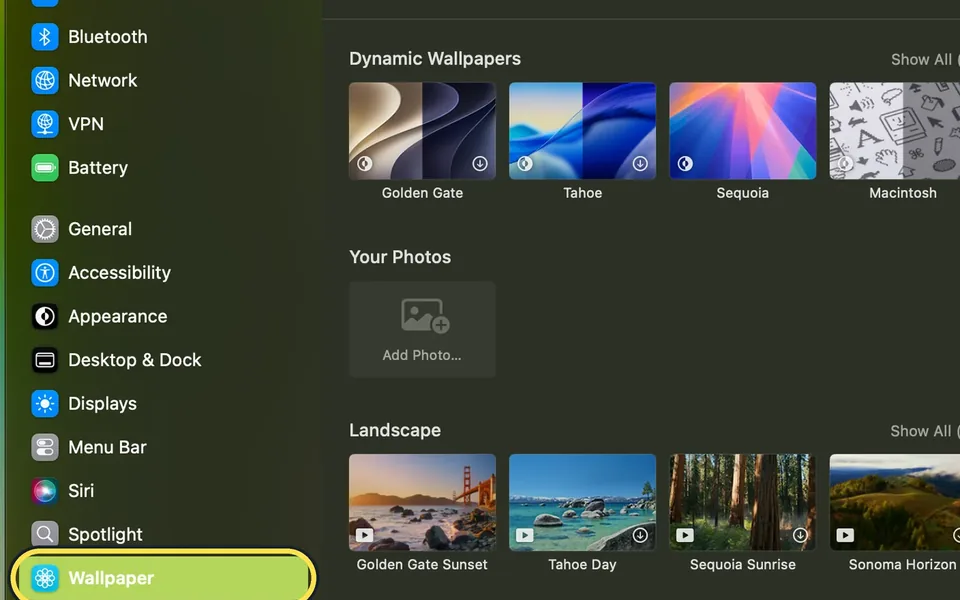The image size is (960, 600).
Task: Click the Sonoma Horizon name label
Action: [x=902, y=564]
